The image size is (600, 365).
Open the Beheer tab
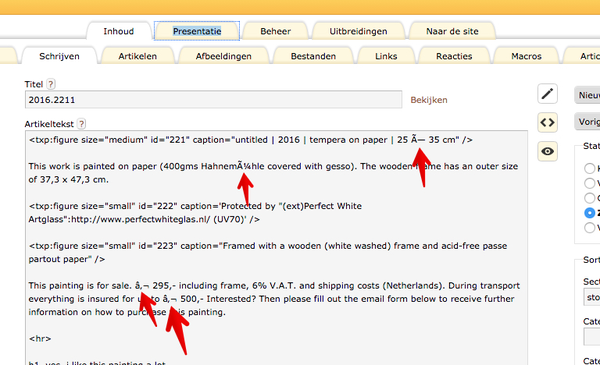[x=276, y=31]
